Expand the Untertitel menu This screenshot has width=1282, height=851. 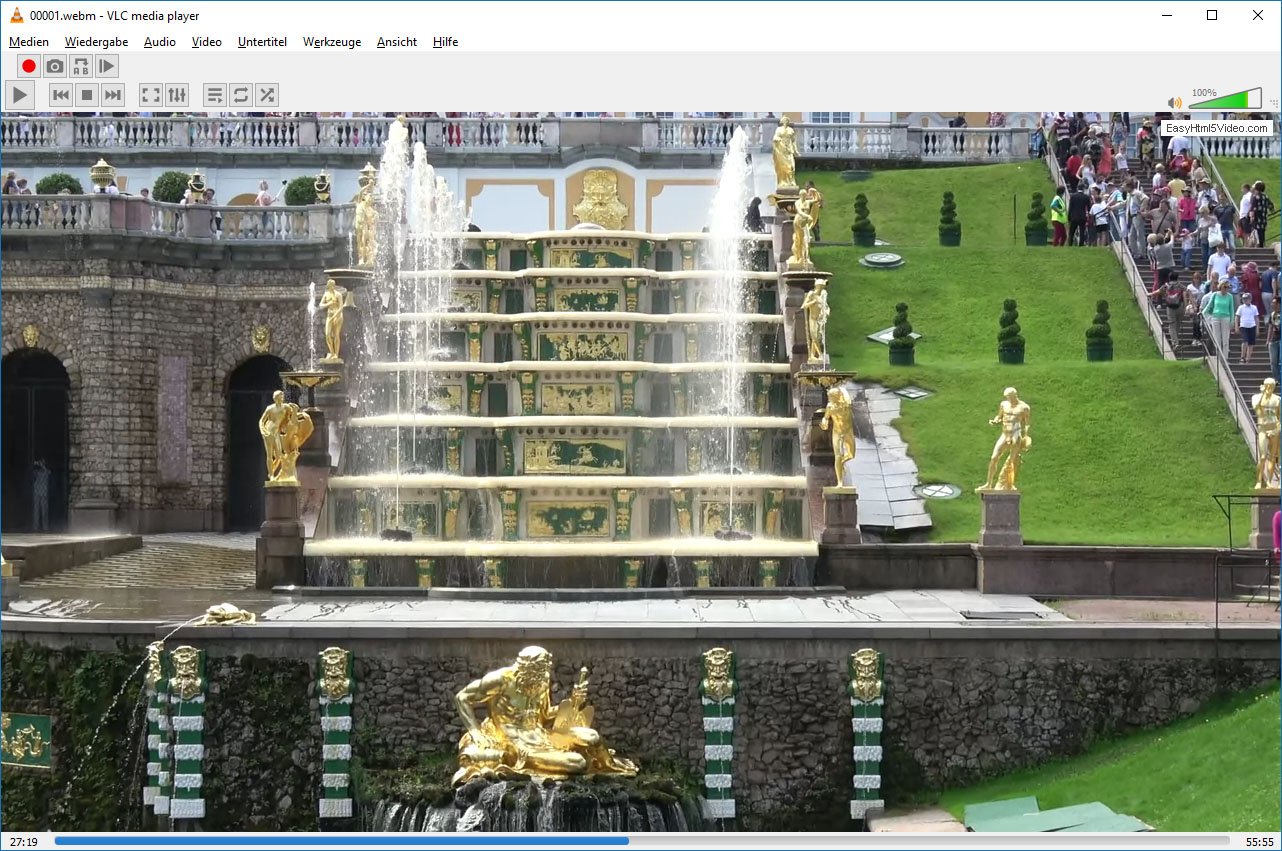coord(262,42)
